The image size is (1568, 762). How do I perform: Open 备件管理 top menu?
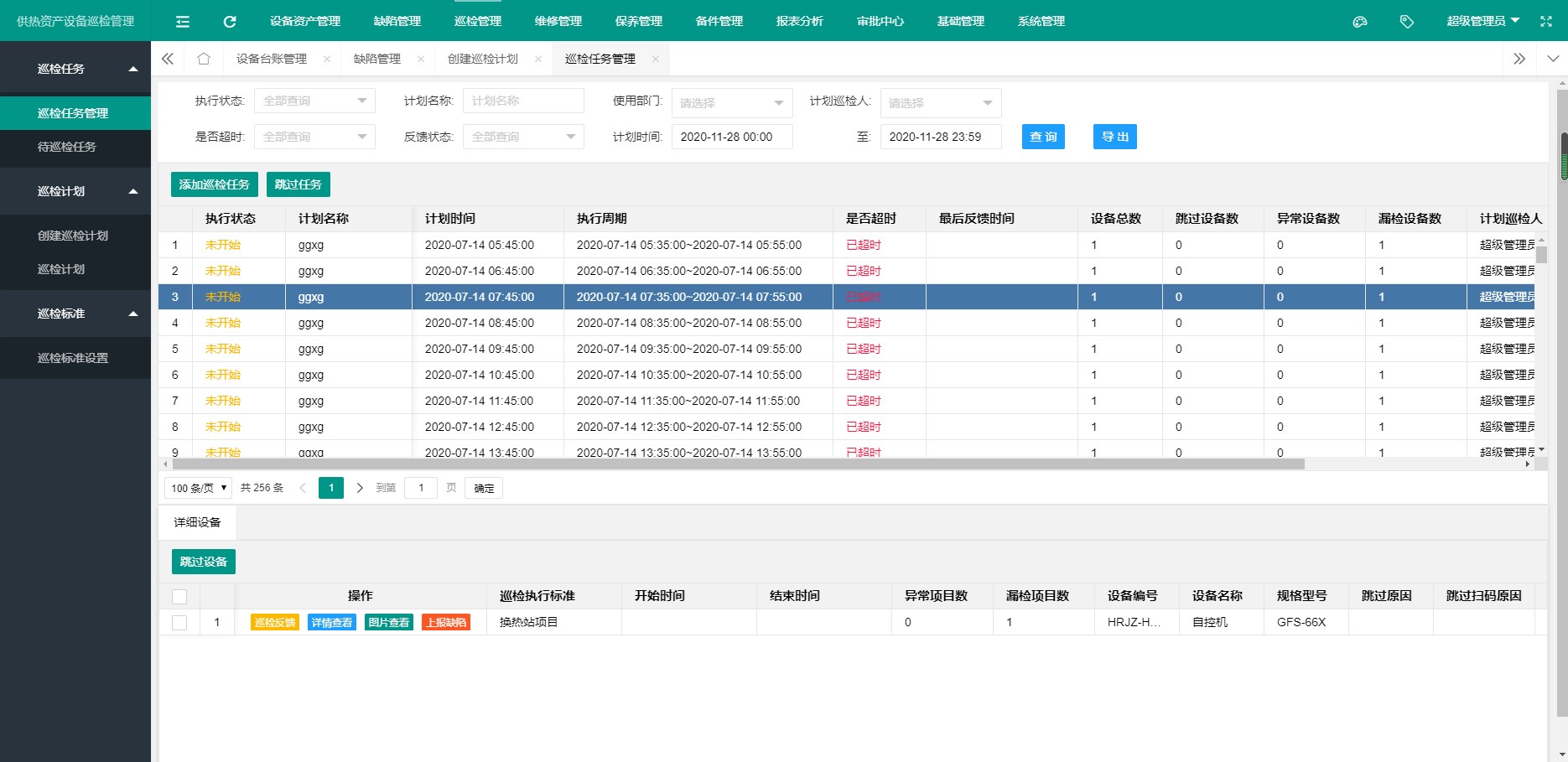(719, 21)
